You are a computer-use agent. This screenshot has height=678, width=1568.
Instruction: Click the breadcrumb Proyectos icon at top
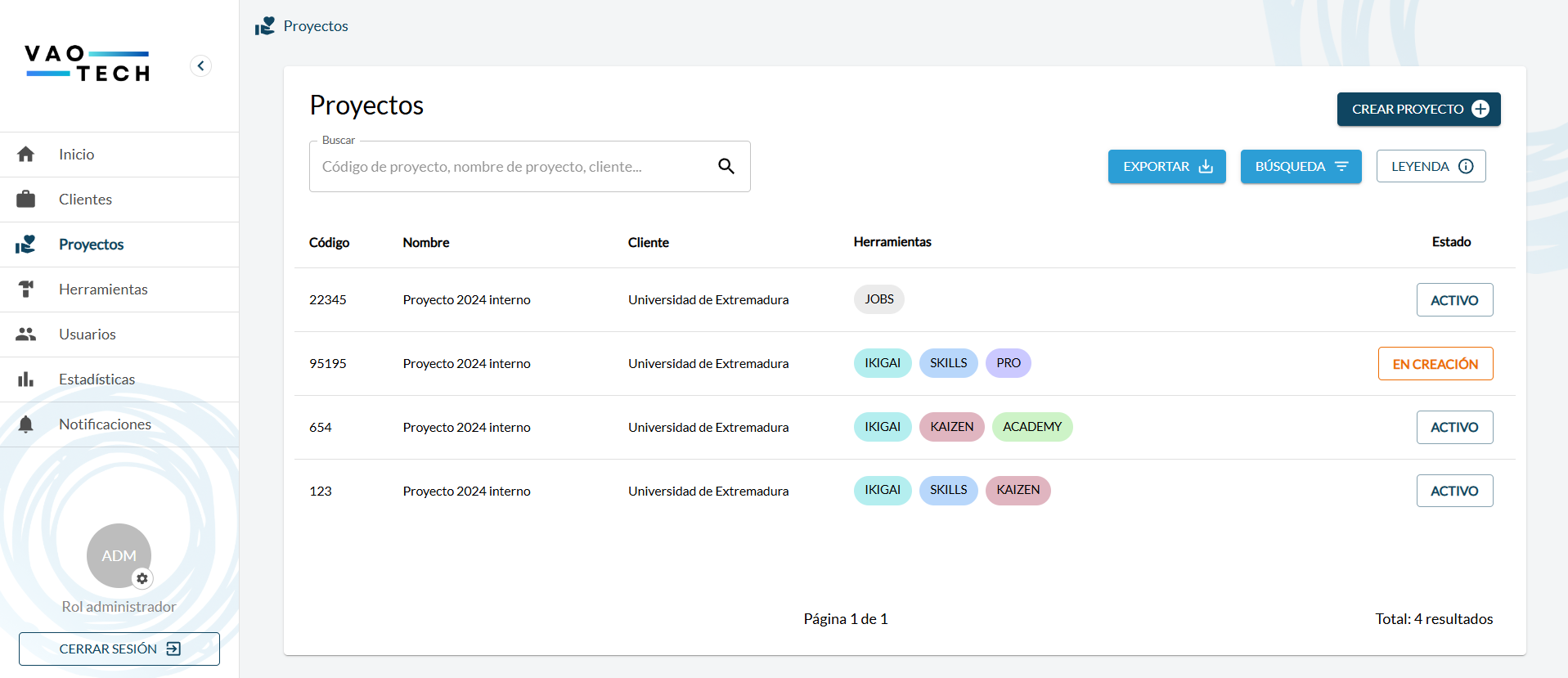[x=265, y=26]
